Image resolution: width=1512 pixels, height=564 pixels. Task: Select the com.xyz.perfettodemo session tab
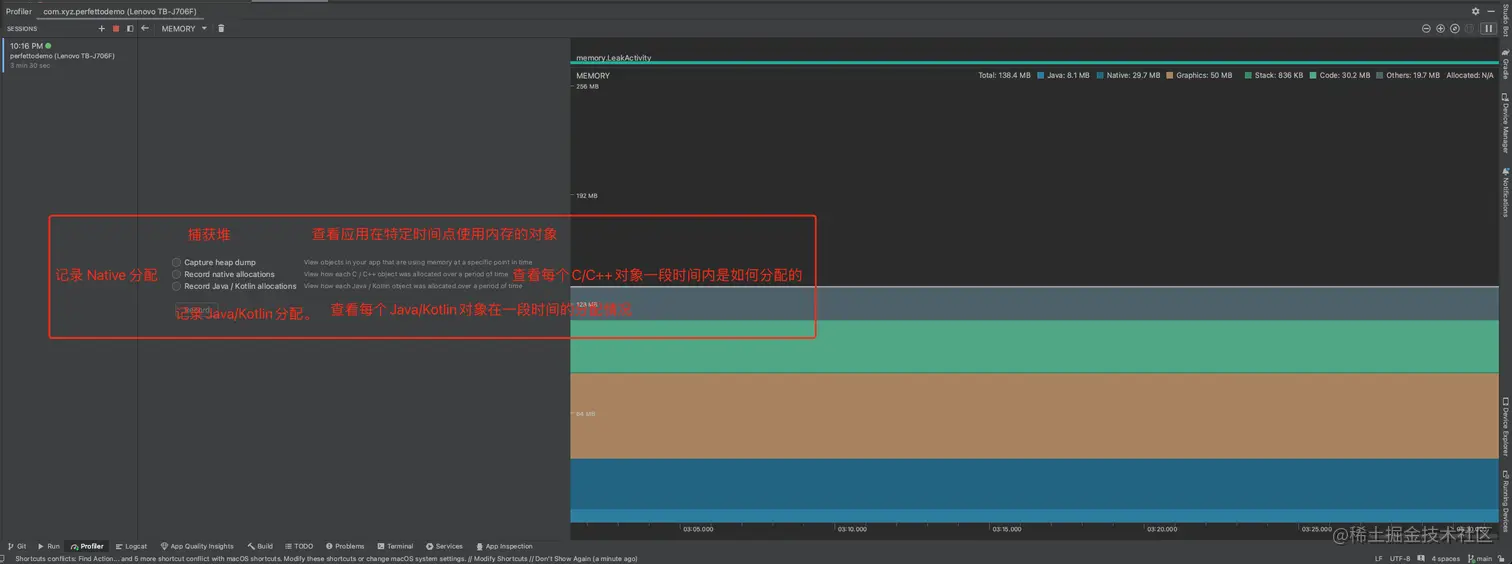pos(120,11)
